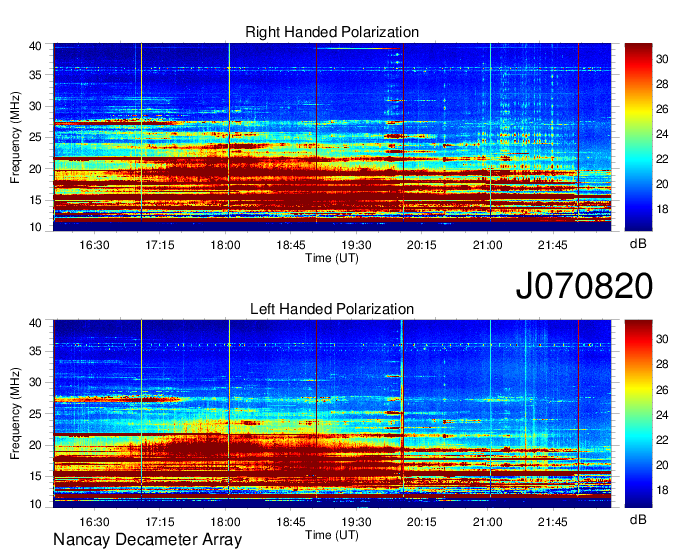This screenshot has height=552, width=680.
Task: Click the "Nancay Decameter Array" caption
Action: pos(147,540)
